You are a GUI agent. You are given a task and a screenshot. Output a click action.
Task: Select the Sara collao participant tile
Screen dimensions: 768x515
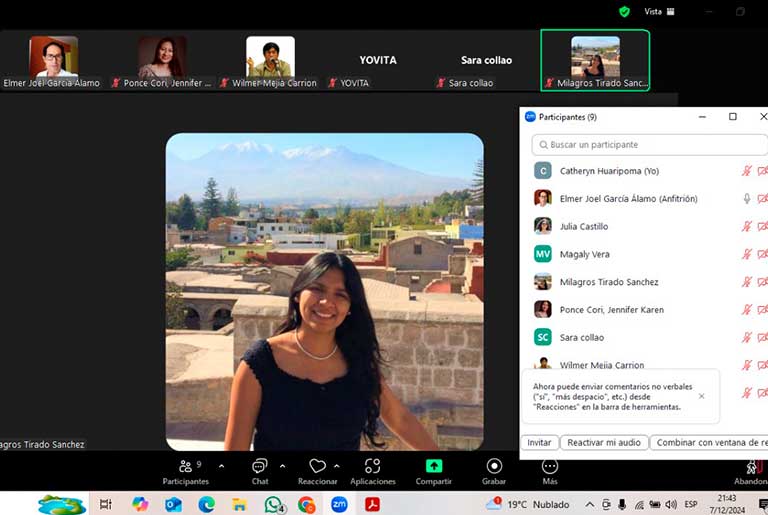click(486, 60)
